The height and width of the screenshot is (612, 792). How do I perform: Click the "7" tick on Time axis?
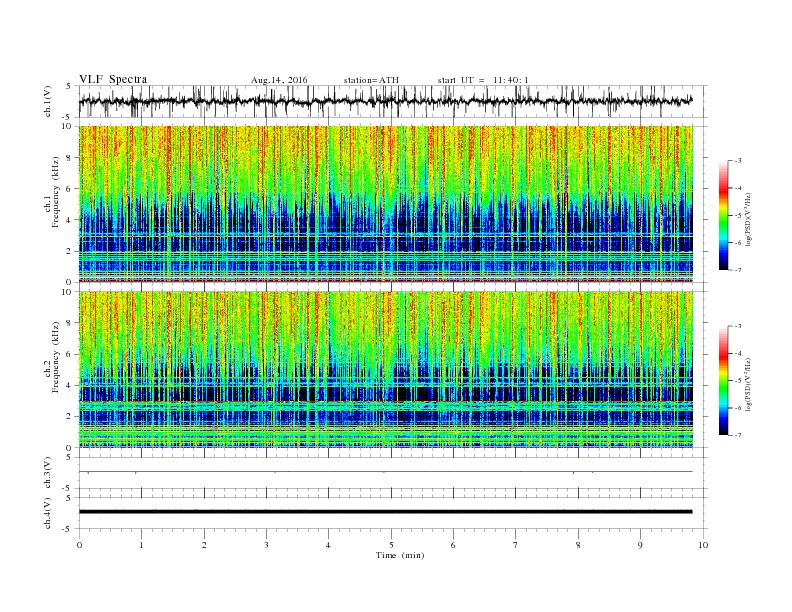click(x=515, y=545)
